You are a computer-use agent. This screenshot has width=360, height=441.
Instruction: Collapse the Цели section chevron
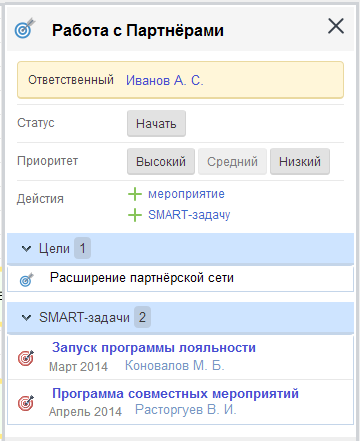click(26, 248)
